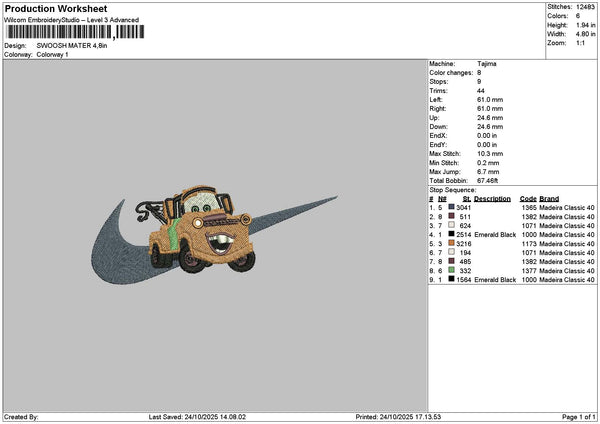This screenshot has width=600, height=424.
Task: Click the 'Brand' column header
Action: [x=549, y=199]
